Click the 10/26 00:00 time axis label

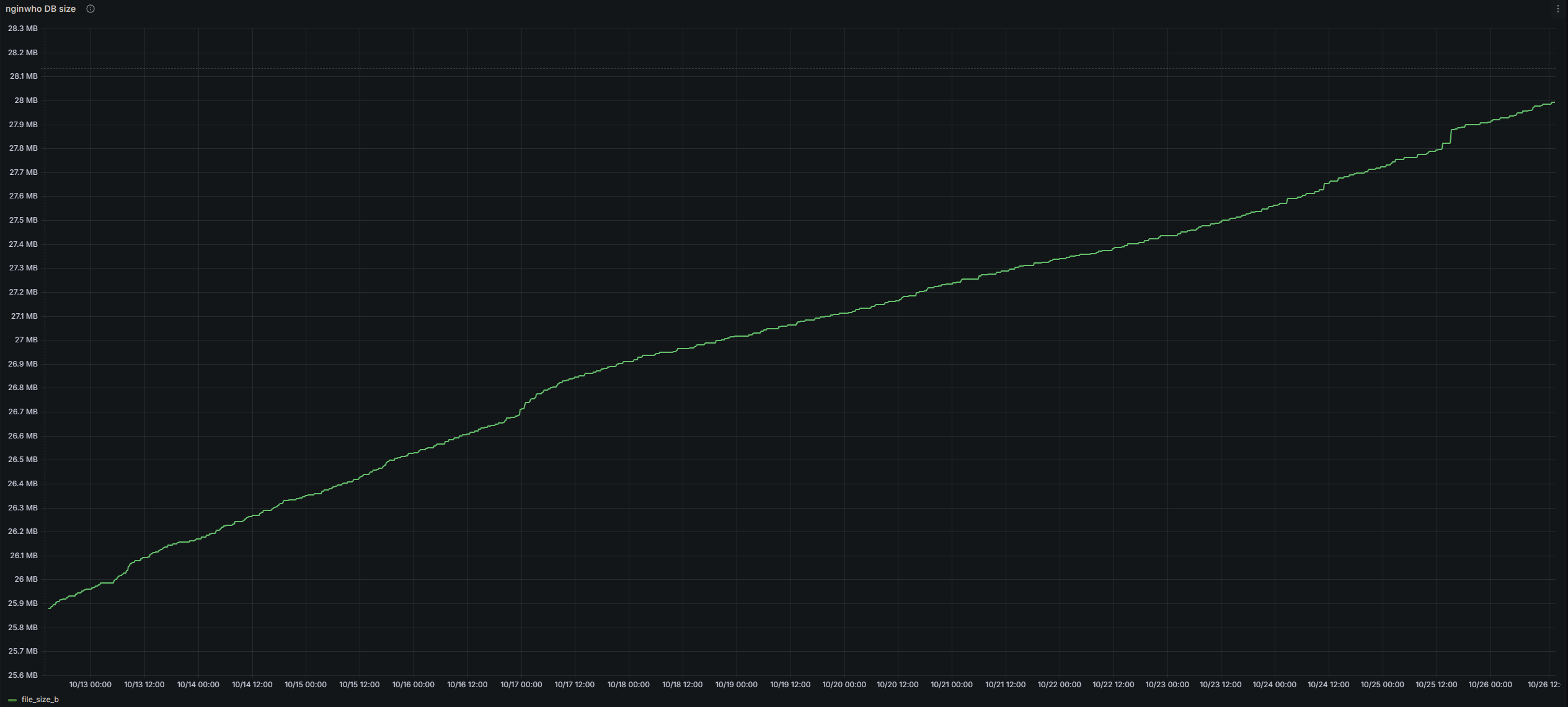click(1490, 685)
